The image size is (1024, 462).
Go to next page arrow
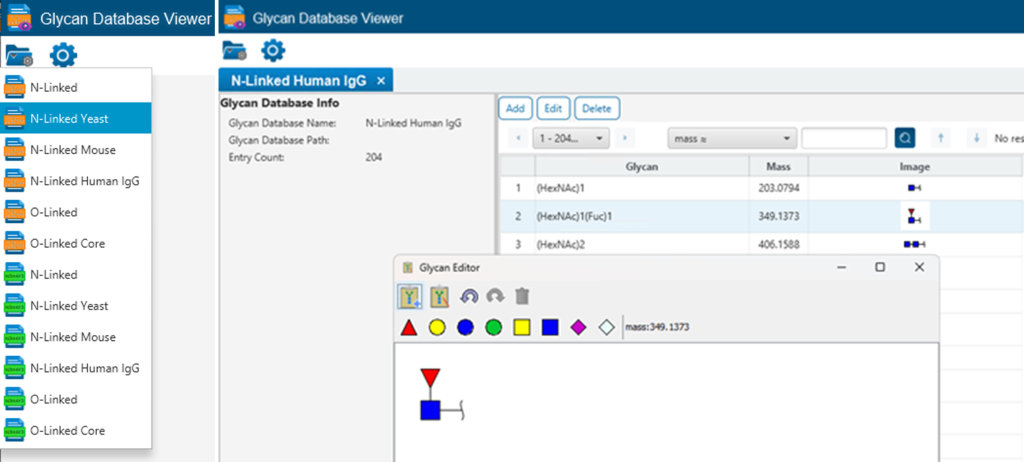[x=625, y=139]
